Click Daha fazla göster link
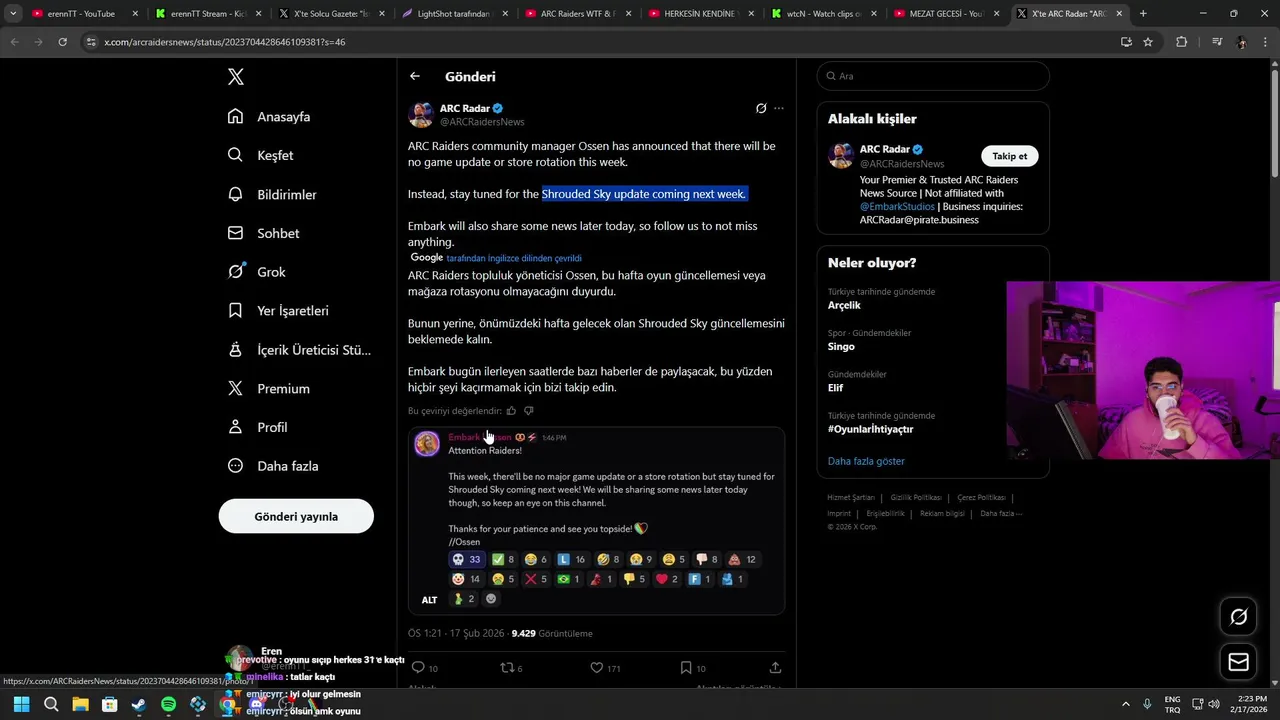Viewport: 1280px width, 720px height. [866, 461]
